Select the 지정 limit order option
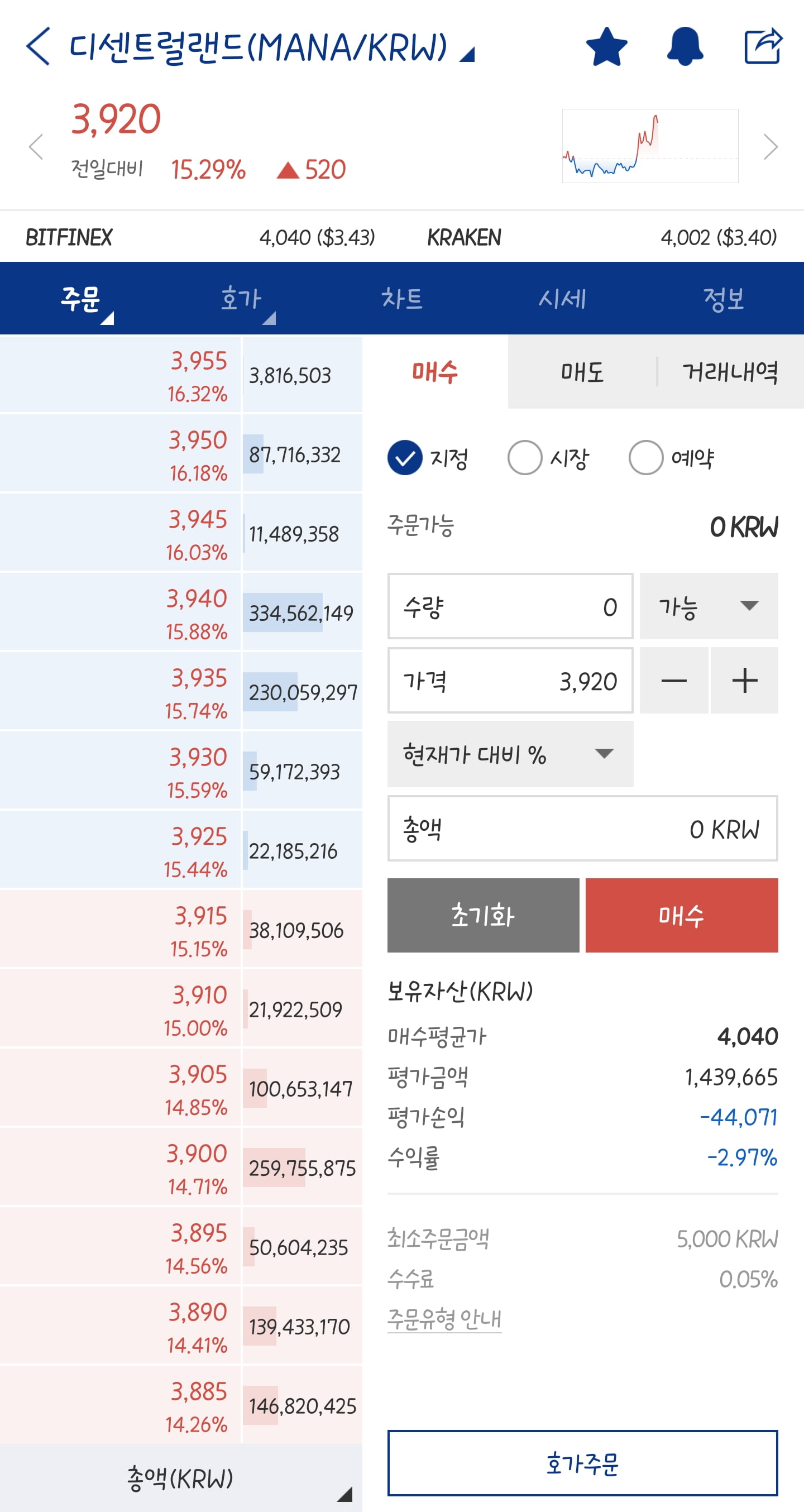804x1512 pixels. [x=428, y=458]
